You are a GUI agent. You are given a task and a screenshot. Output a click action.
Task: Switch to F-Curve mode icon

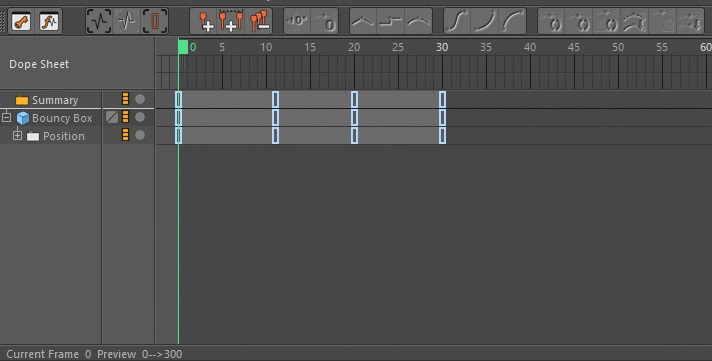coord(49,21)
